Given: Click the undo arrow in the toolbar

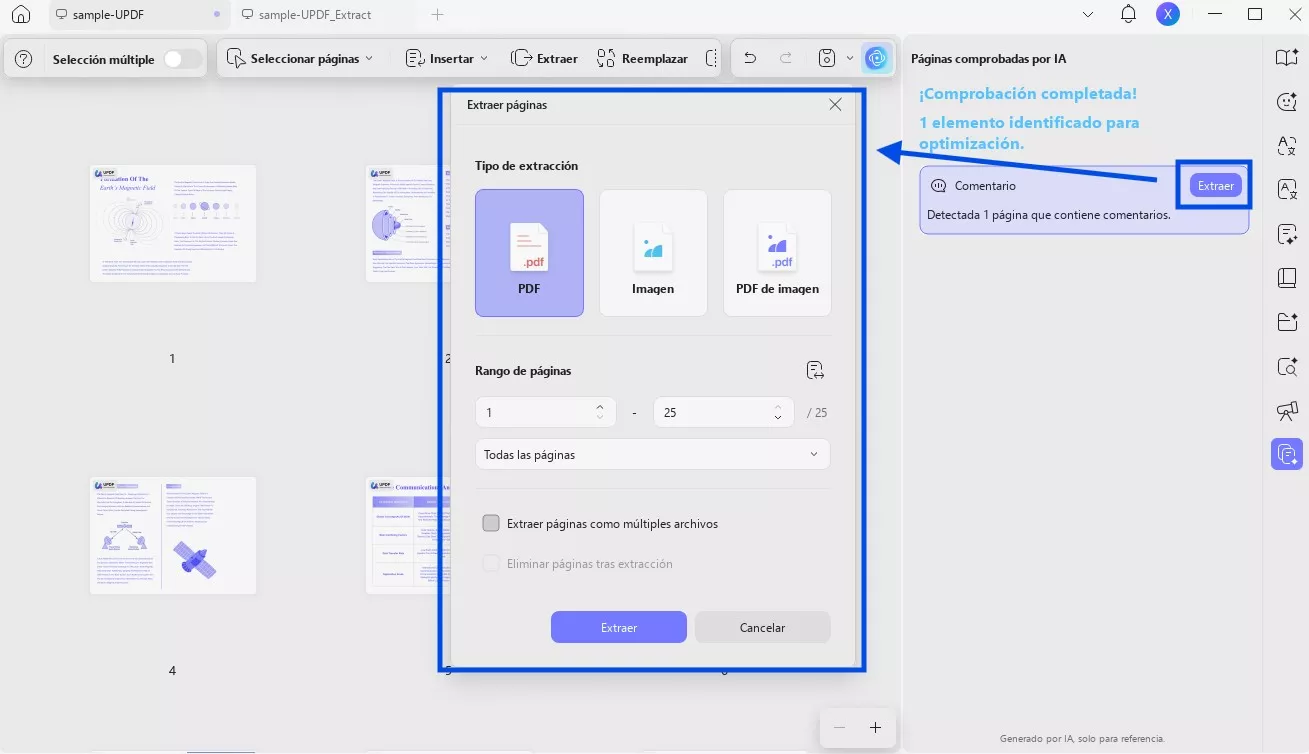Looking at the screenshot, I should coord(751,58).
